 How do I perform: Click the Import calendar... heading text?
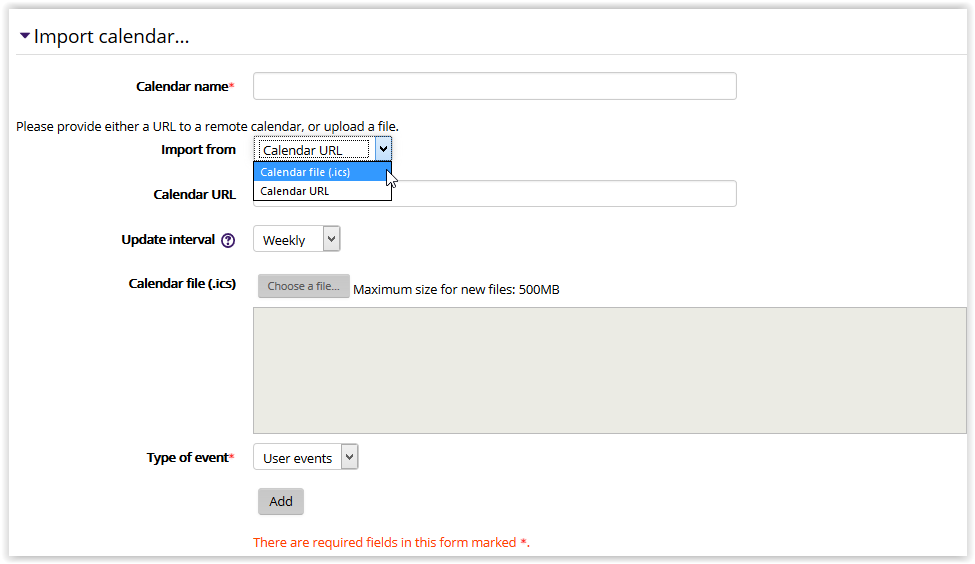pos(111,37)
